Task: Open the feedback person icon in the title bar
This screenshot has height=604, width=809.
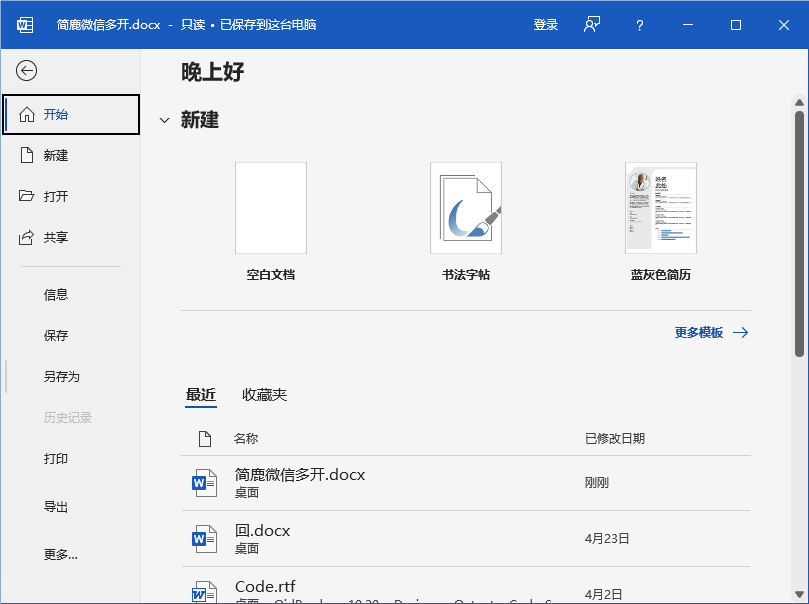Action: [x=592, y=24]
